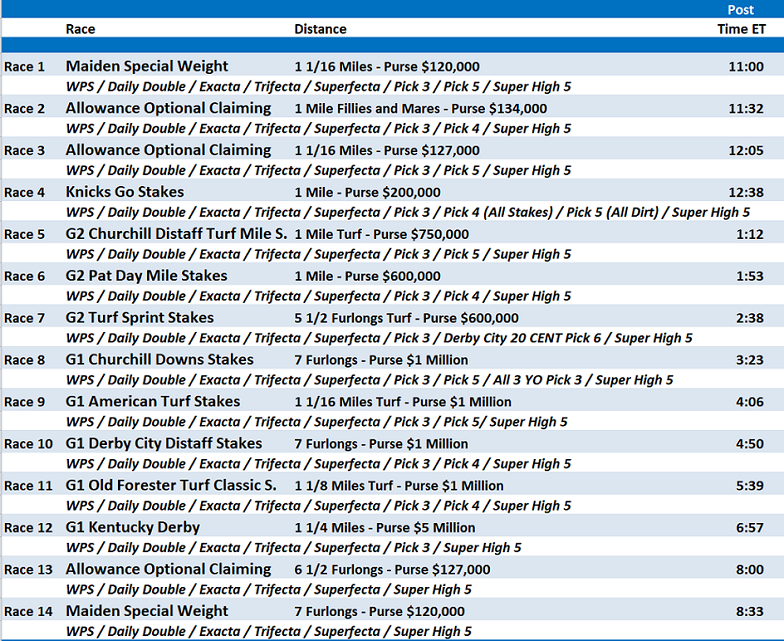Select the 'Race' column header

click(x=80, y=30)
